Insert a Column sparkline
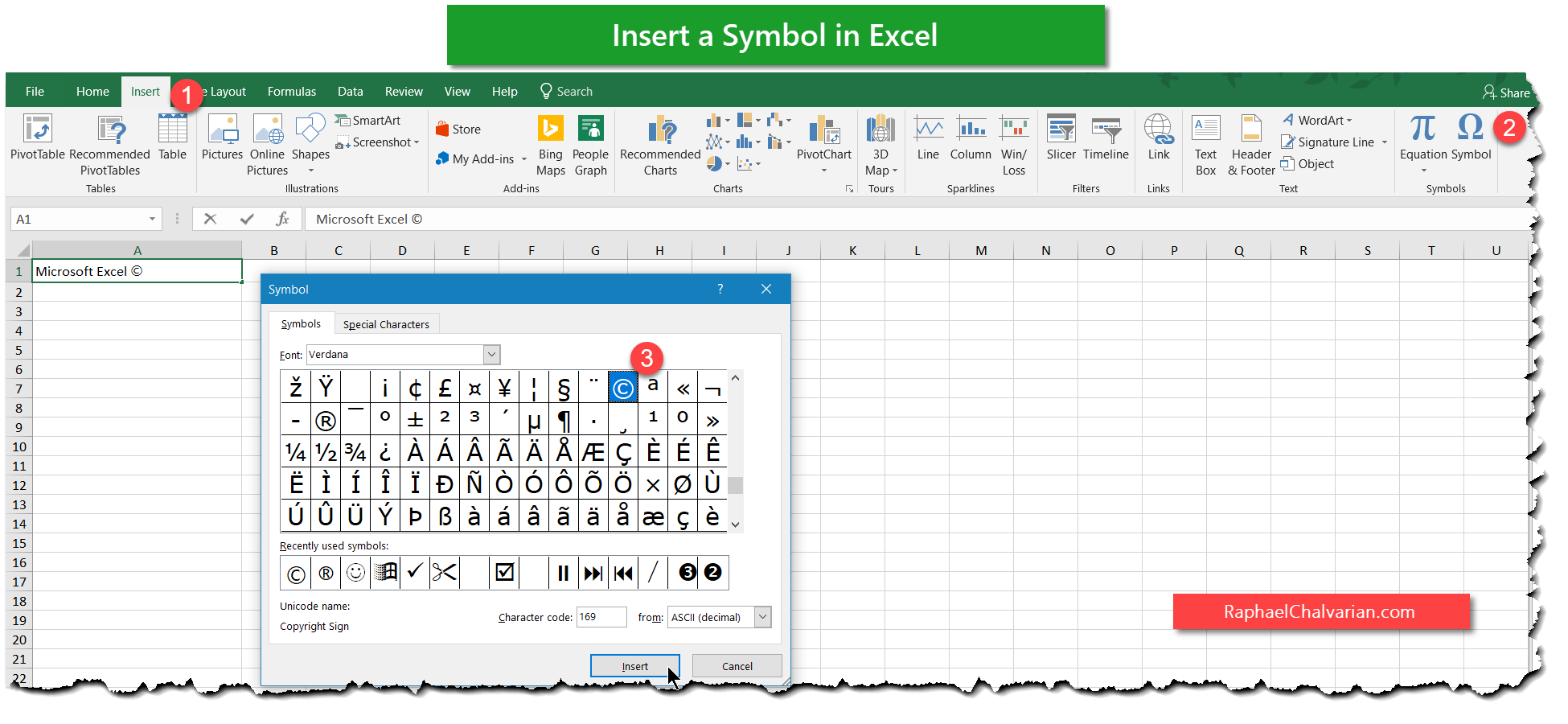 [971, 137]
